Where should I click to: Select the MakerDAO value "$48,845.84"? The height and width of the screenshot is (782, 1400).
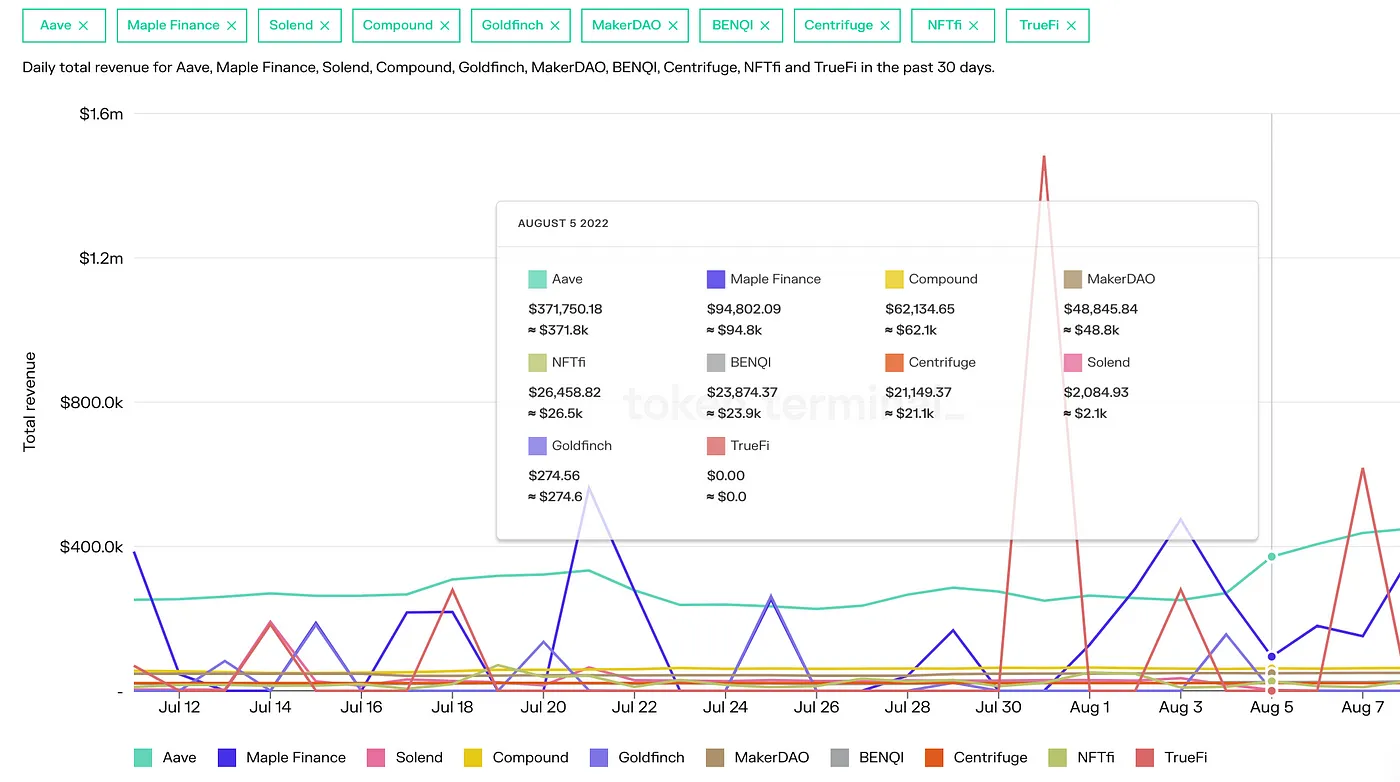1101,309
